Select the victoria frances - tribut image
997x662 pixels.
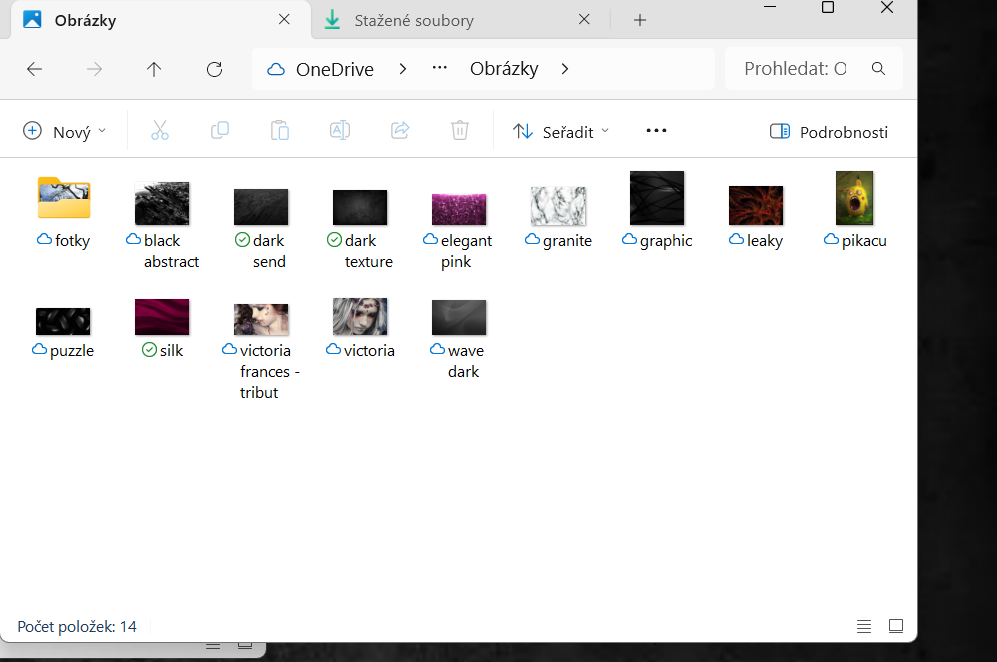pyautogui.click(x=261, y=352)
